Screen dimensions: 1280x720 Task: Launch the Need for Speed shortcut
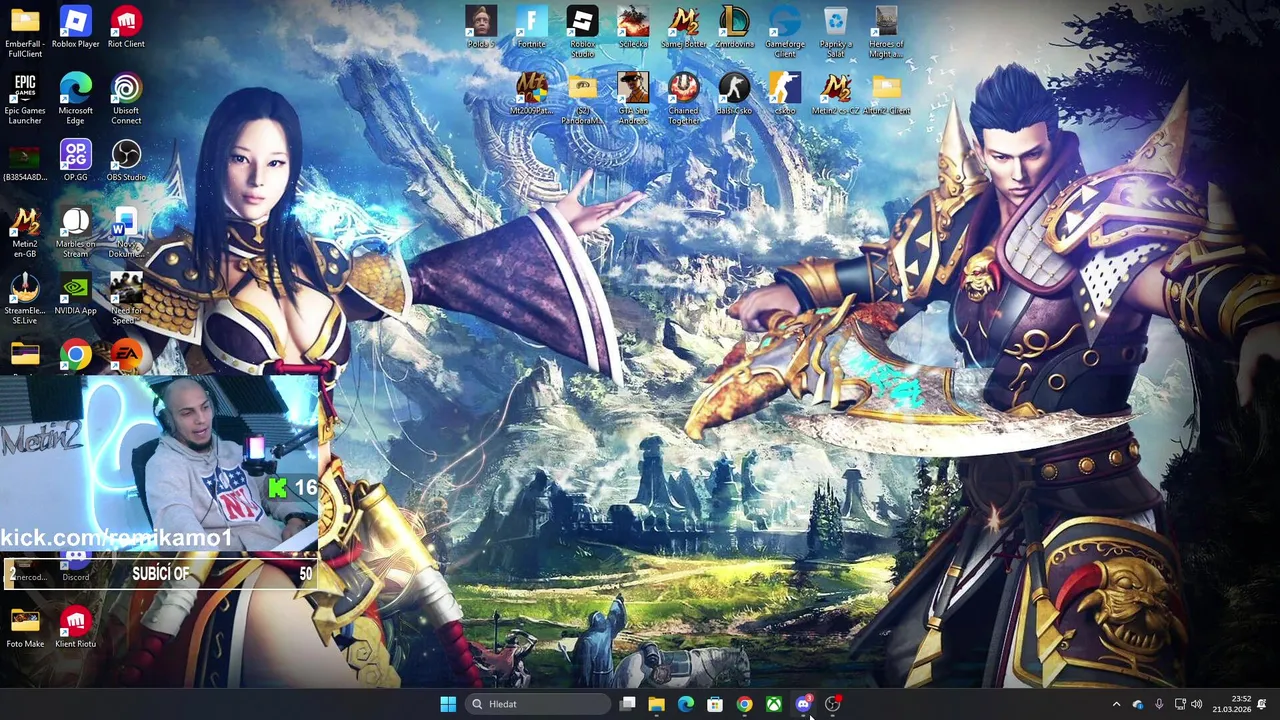tap(126, 299)
